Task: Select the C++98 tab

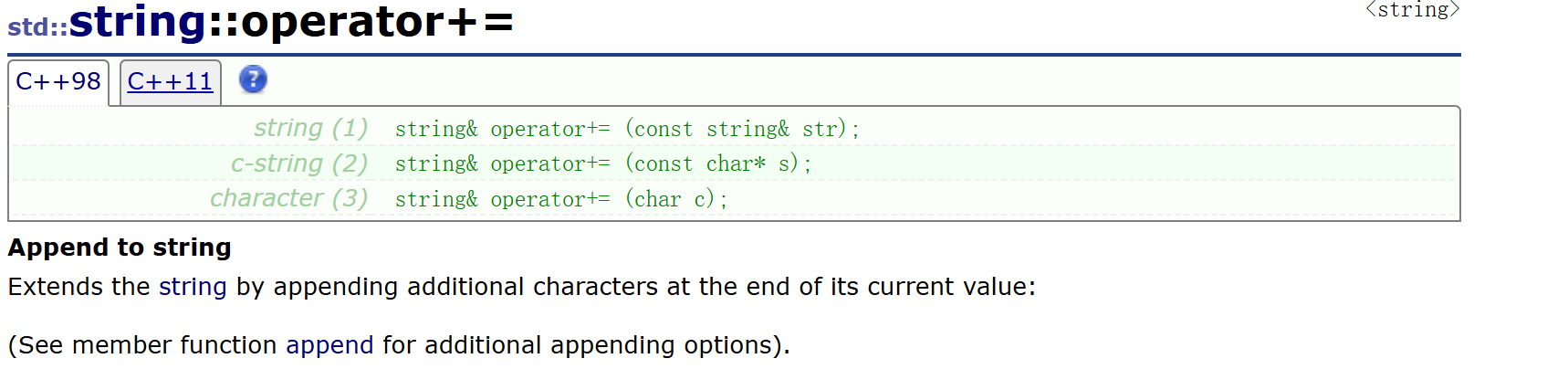Action: (58, 82)
